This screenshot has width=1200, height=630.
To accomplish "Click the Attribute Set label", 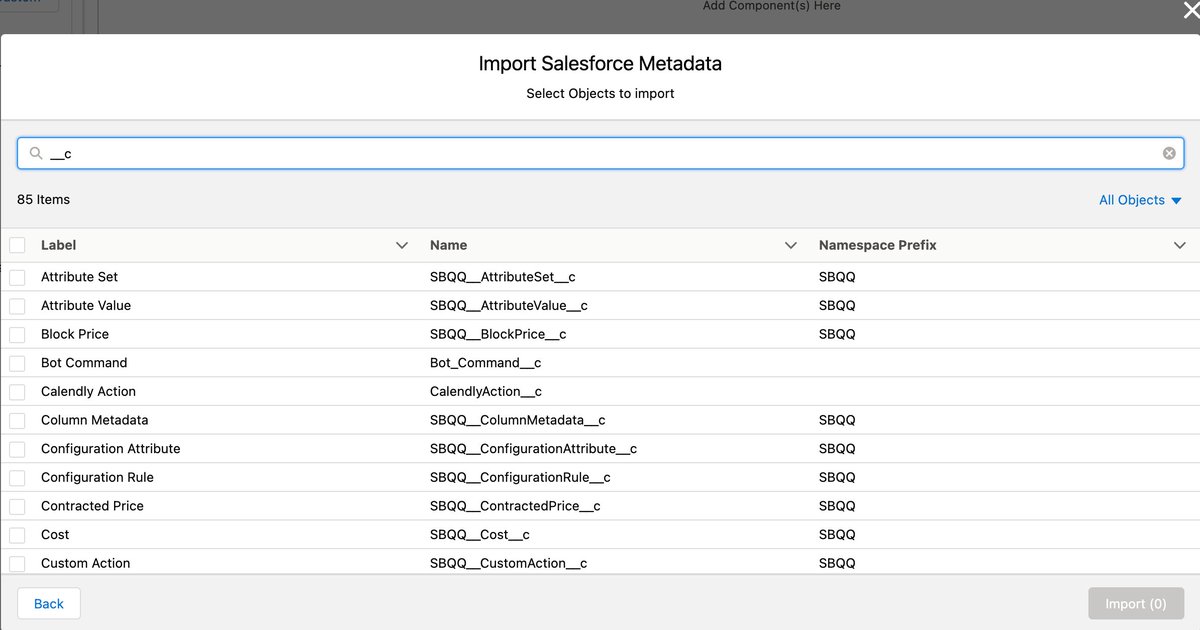I will click(79, 277).
